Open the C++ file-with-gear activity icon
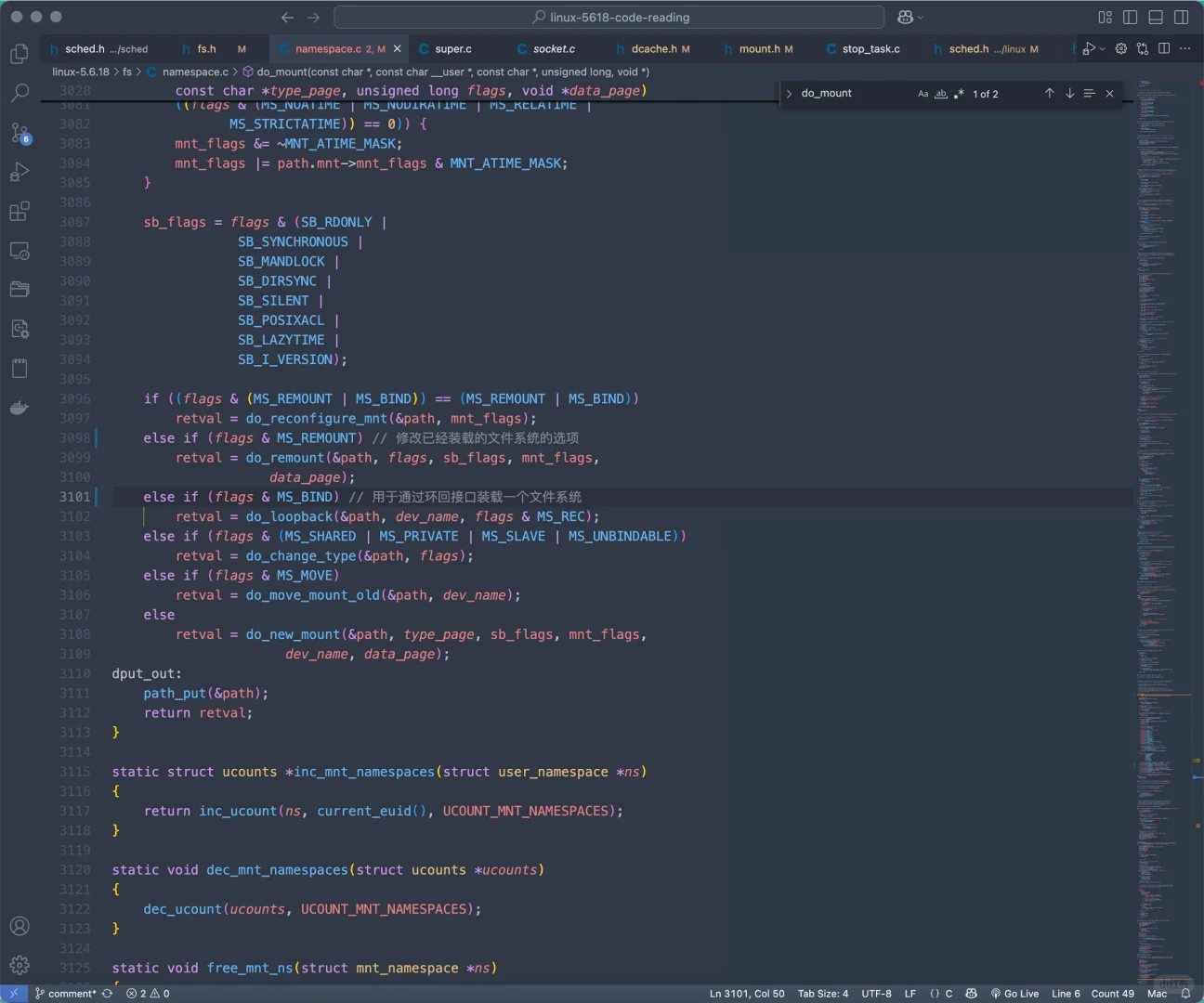The image size is (1204, 1003). pyautogui.click(x=20, y=329)
